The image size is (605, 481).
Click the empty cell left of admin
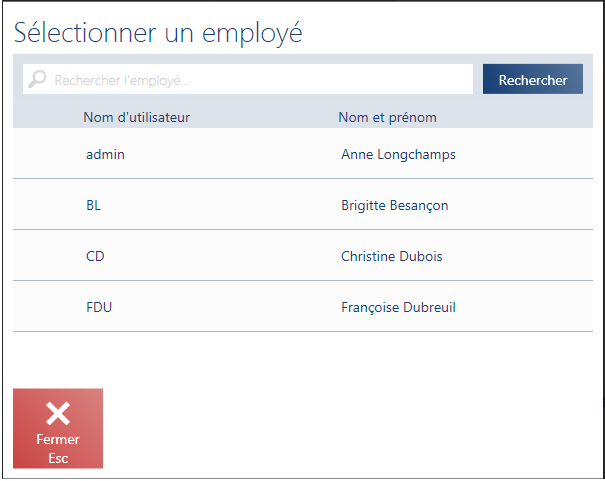pyautogui.click(x=48, y=154)
